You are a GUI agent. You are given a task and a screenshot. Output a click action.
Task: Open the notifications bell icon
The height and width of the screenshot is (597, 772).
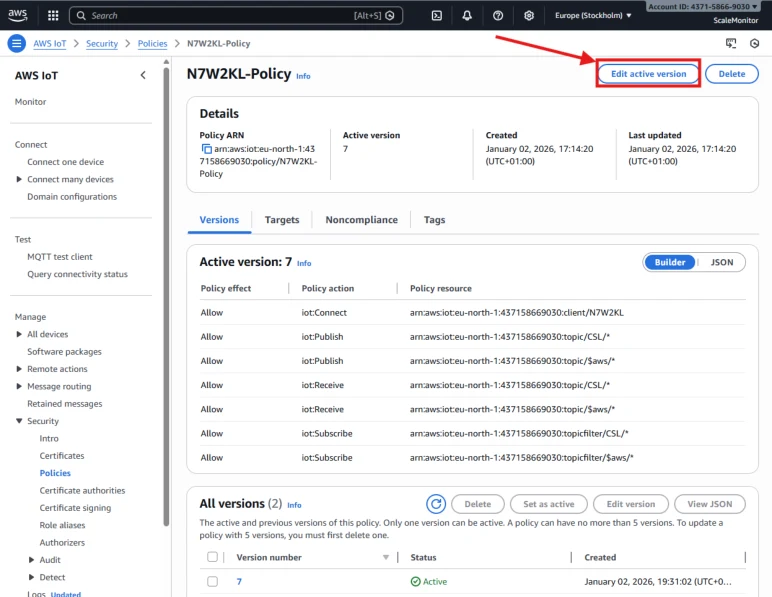click(x=467, y=15)
